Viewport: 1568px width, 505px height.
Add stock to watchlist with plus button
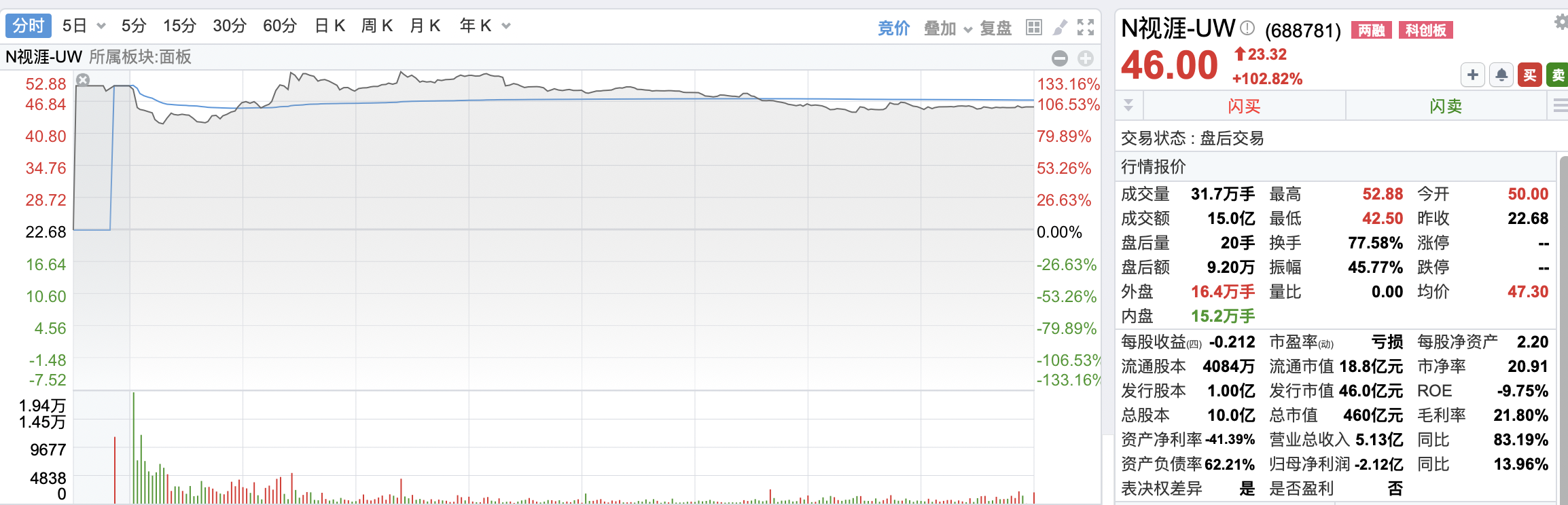1472,75
